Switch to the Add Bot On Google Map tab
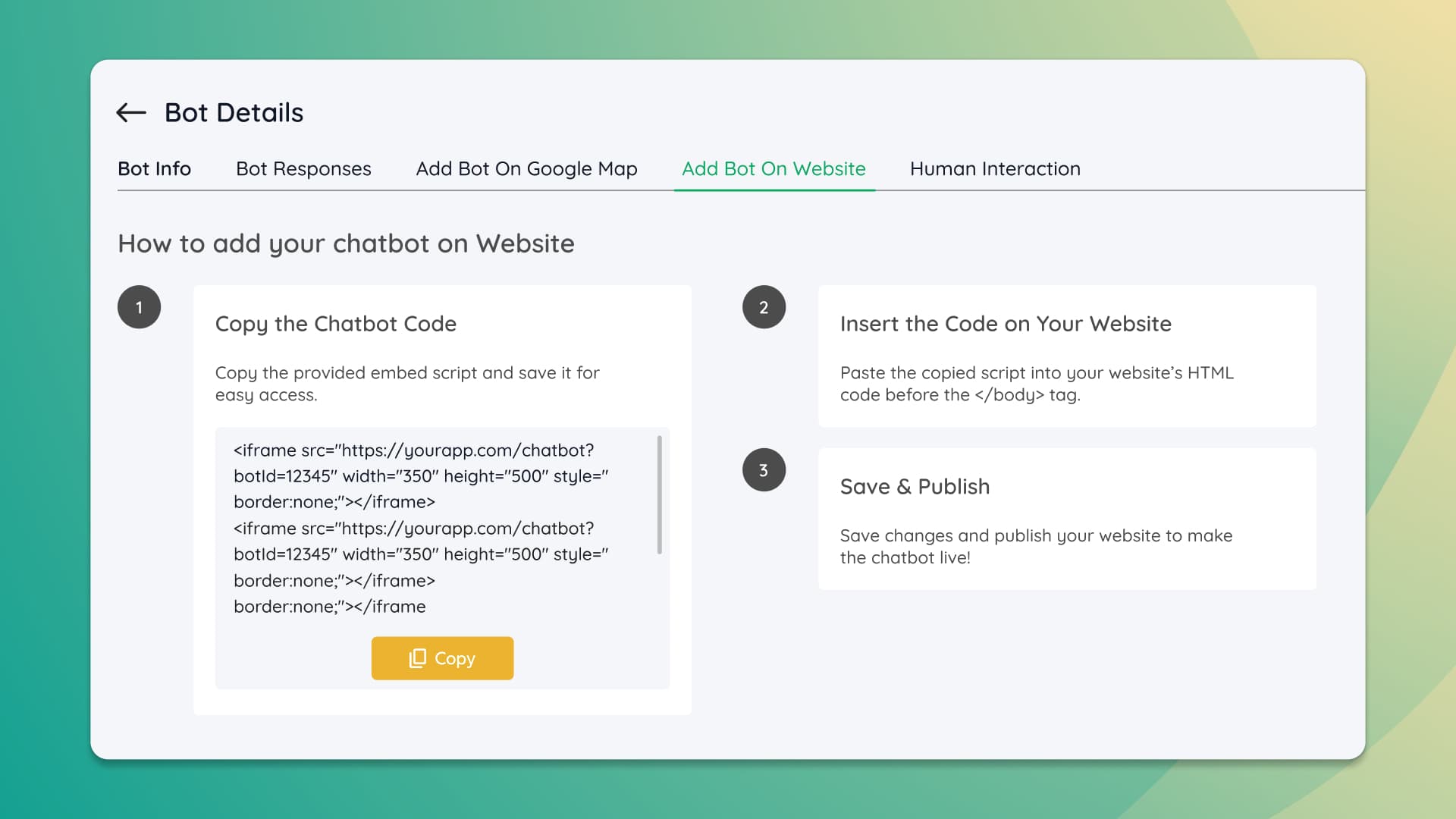Viewport: 1456px width, 819px height. (526, 168)
